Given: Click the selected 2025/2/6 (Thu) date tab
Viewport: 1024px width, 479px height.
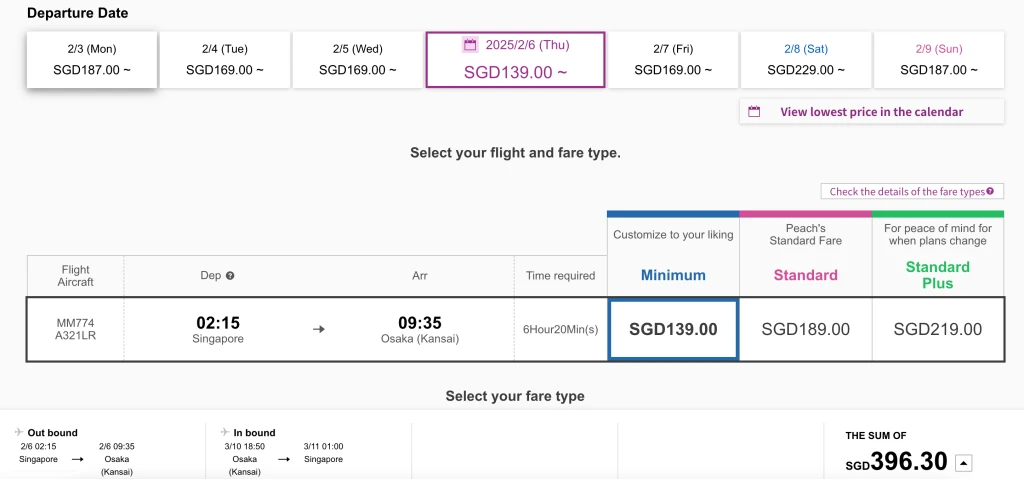Looking at the screenshot, I should tap(515, 59).
